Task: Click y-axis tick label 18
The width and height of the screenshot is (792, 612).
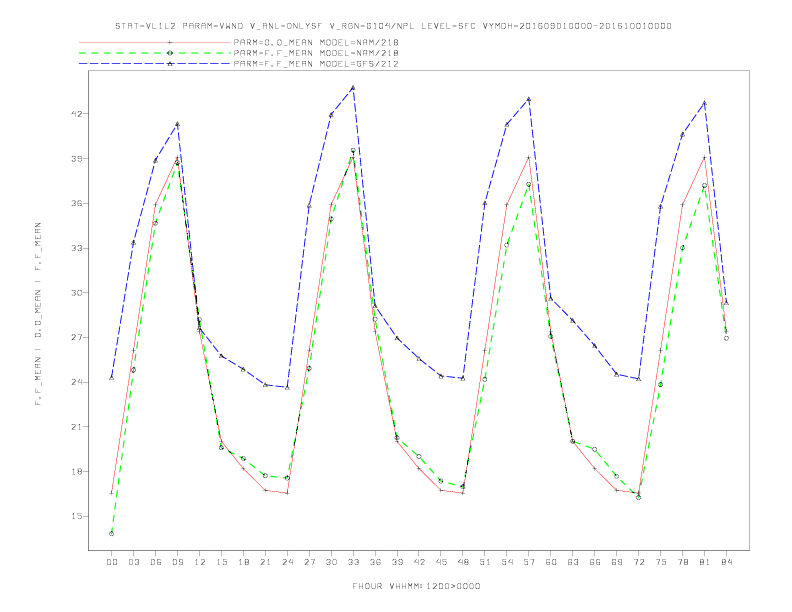Action: tap(76, 472)
